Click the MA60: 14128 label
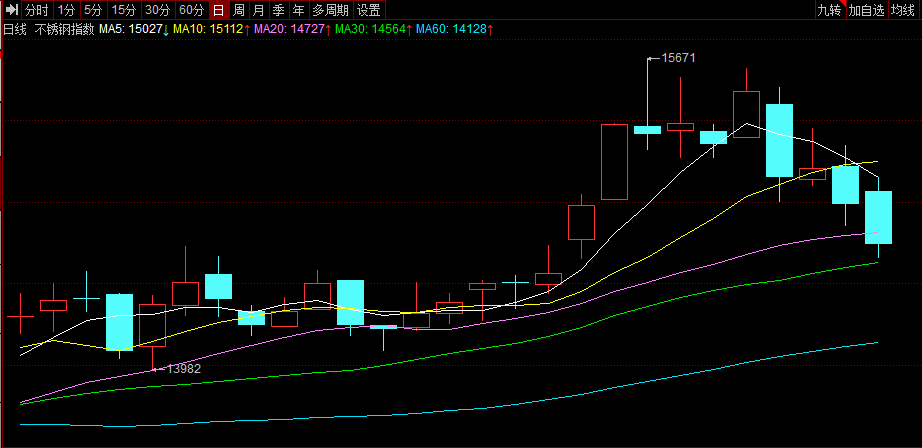Screen dimensions: 922x448 click(452, 29)
